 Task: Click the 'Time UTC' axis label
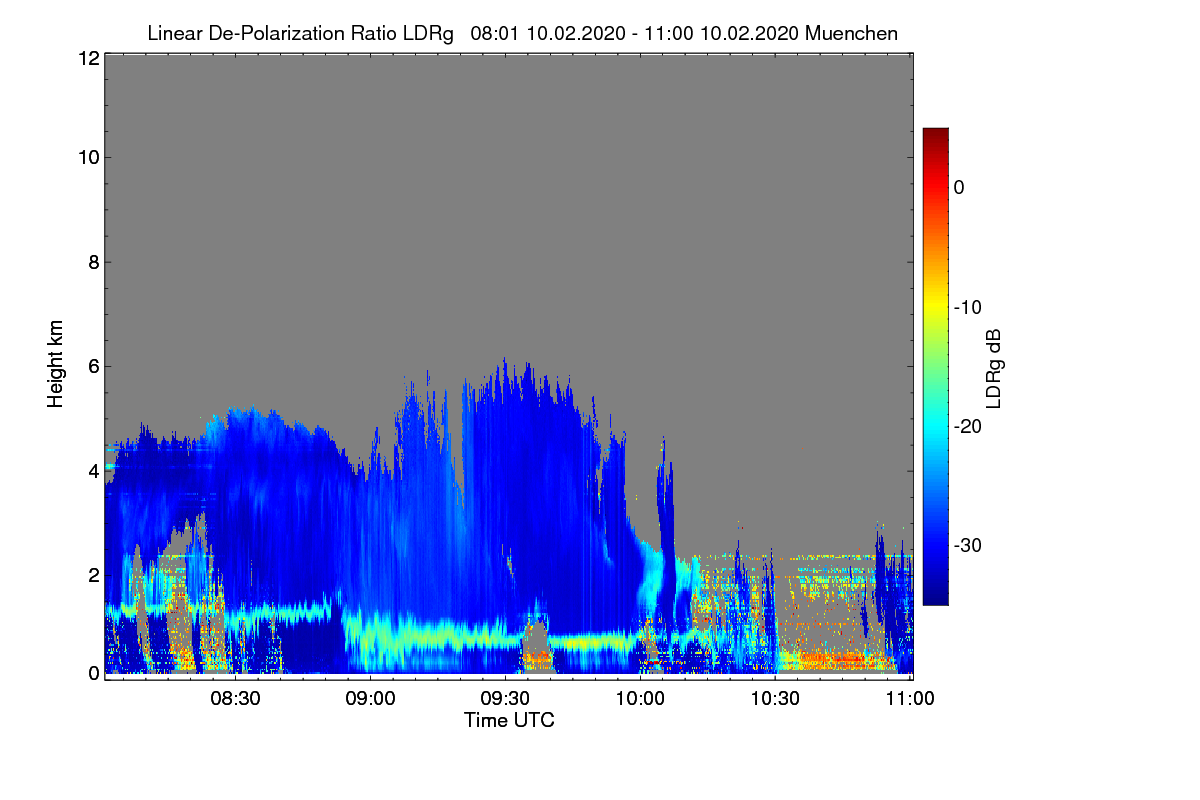click(x=509, y=720)
